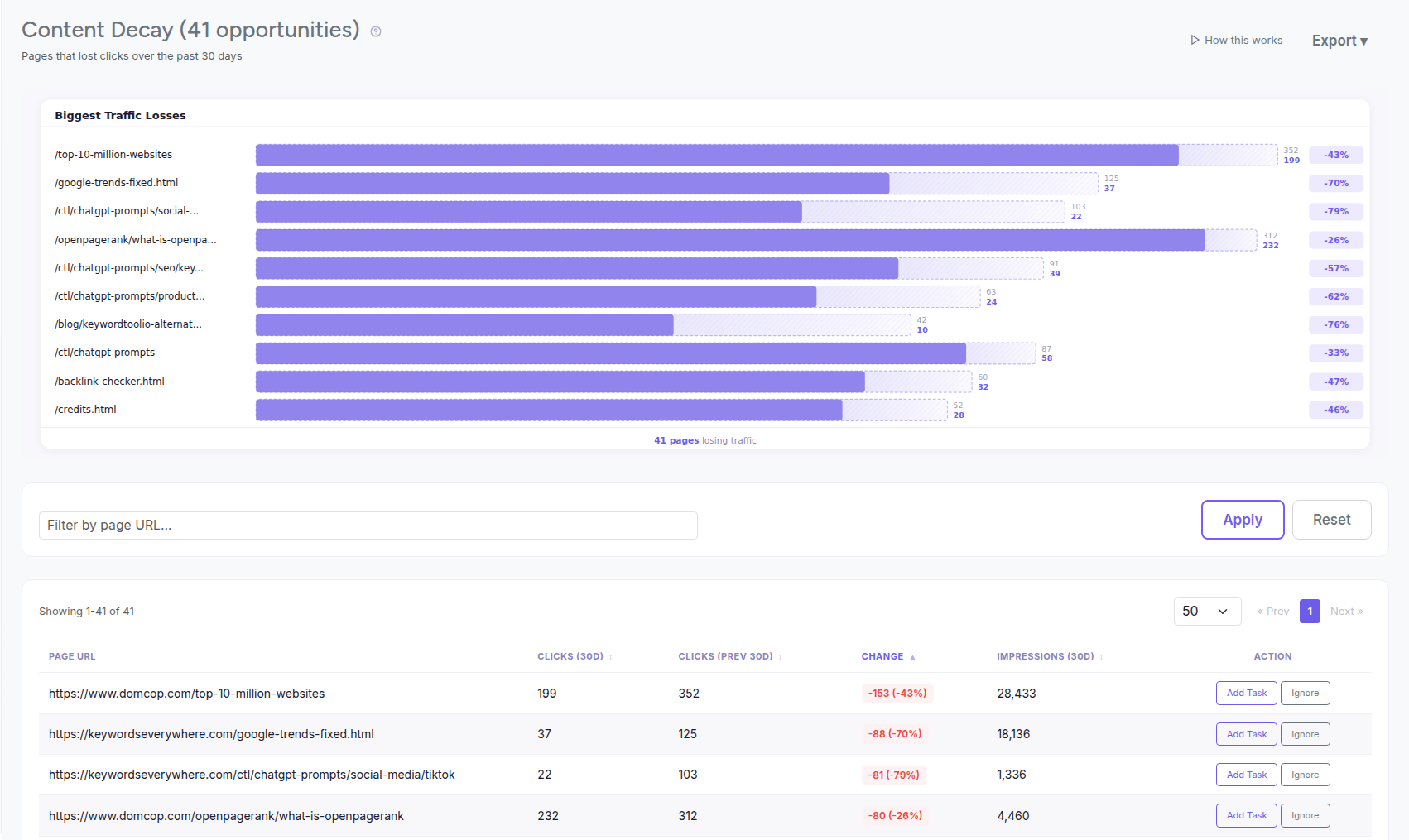1409x840 pixels.
Task: Click the /backlink-checker.html chart label
Action: (x=109, y=382)
